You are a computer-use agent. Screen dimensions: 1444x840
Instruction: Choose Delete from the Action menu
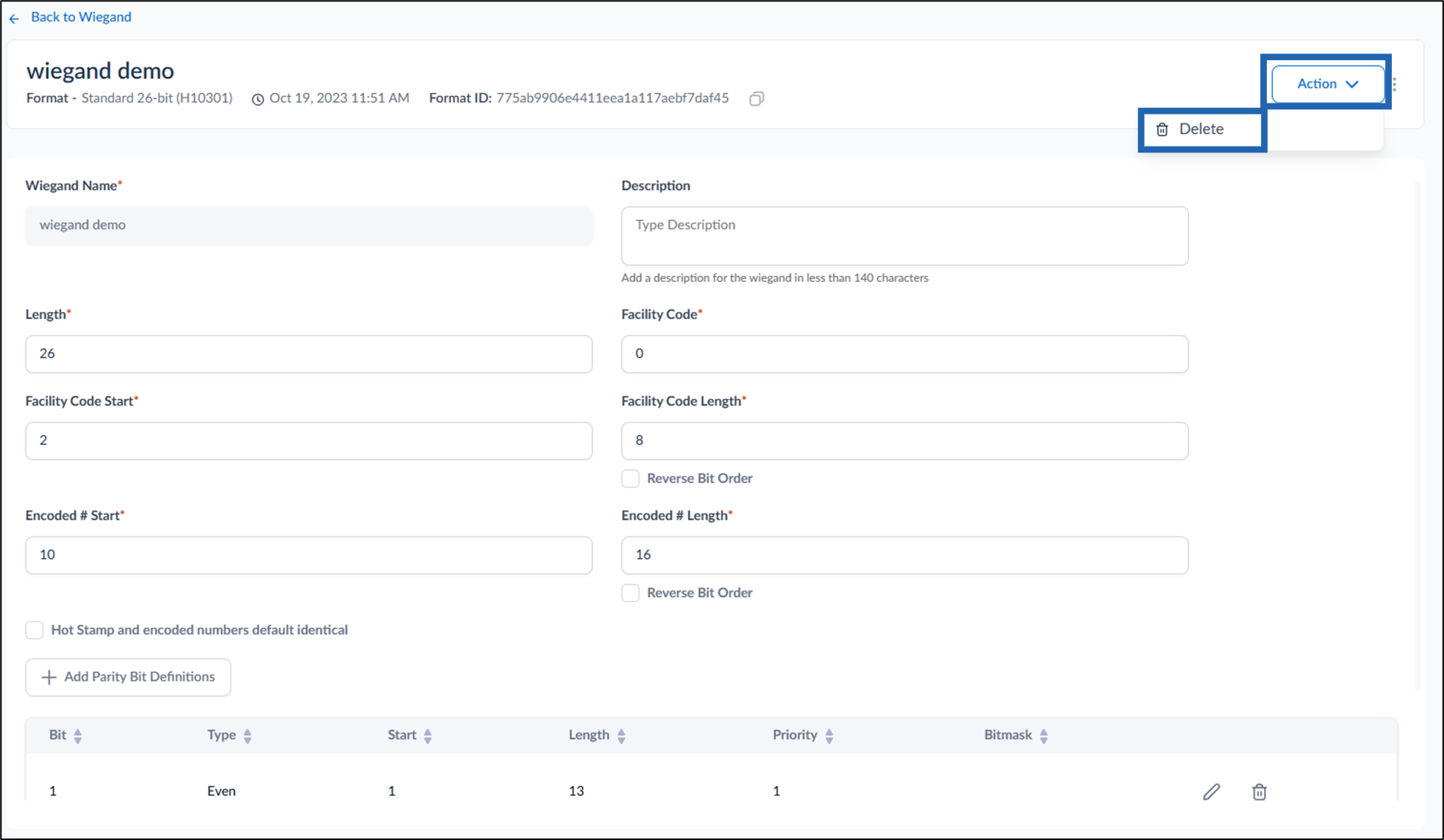[1201, 129]
